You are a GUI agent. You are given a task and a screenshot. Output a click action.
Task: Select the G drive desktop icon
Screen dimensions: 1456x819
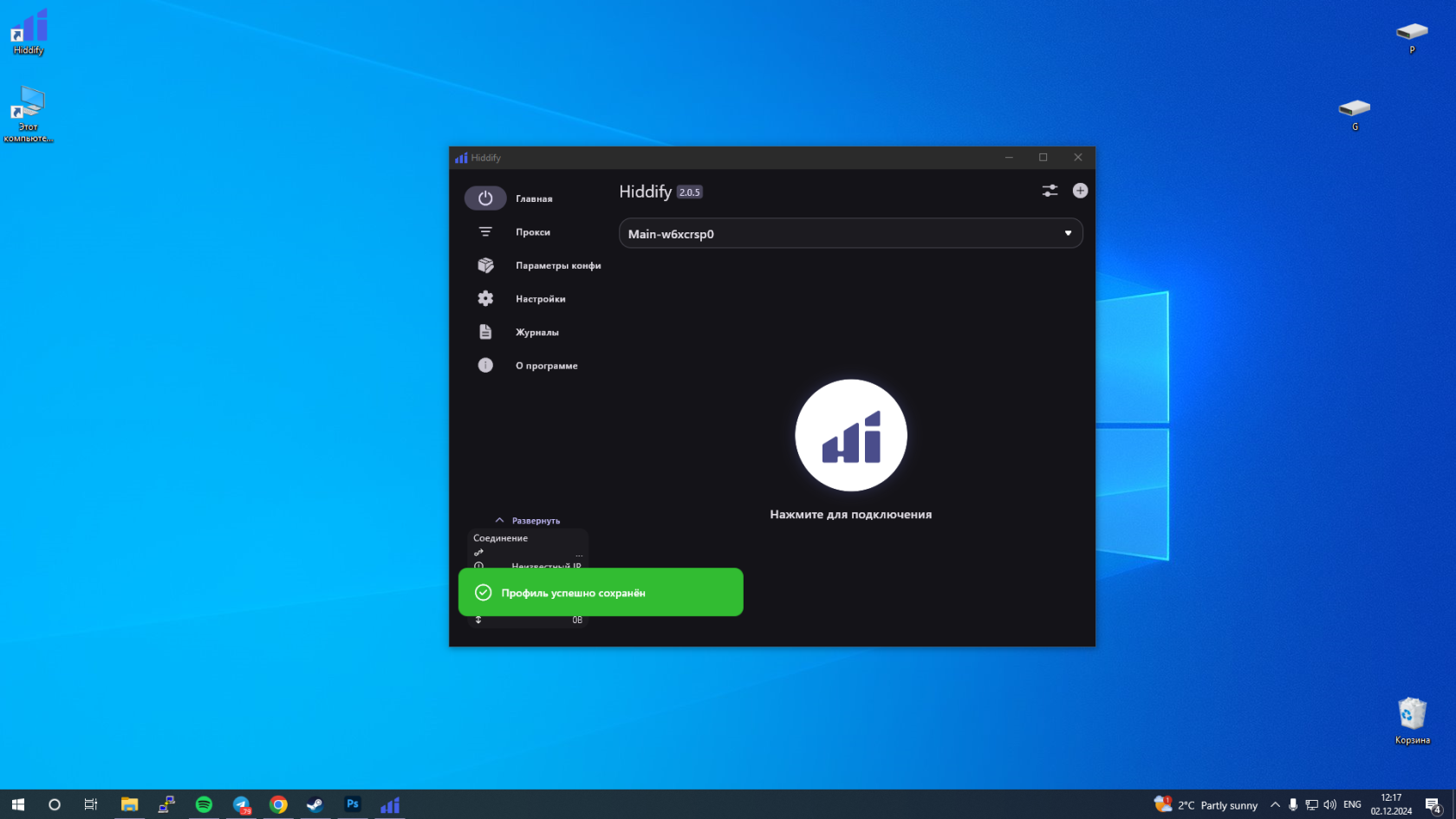pyautogui.click(x=1355, y=114)
